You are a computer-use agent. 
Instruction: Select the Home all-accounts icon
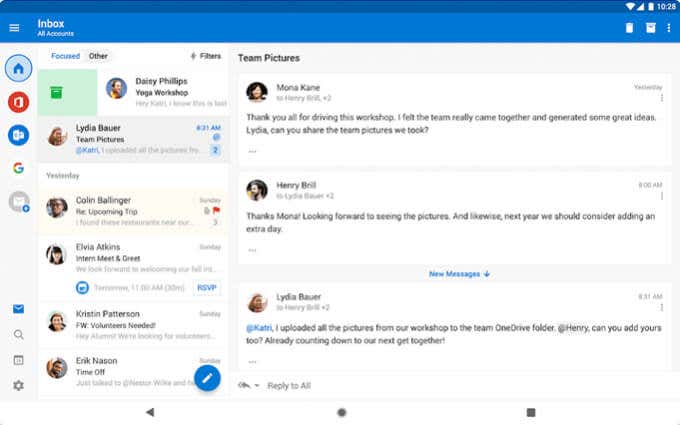(18, 68)
